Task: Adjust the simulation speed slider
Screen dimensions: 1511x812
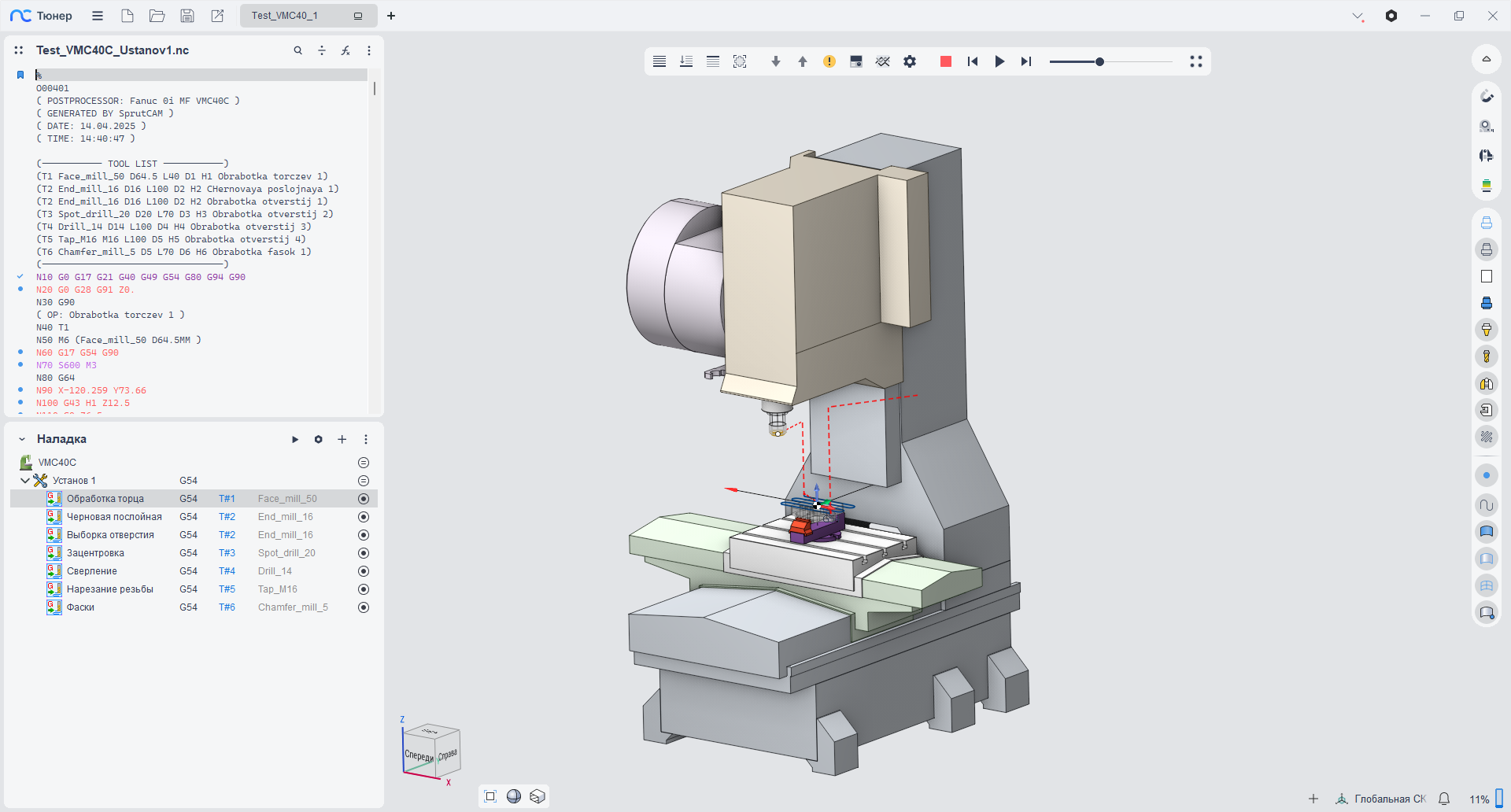Action: 1099,61
